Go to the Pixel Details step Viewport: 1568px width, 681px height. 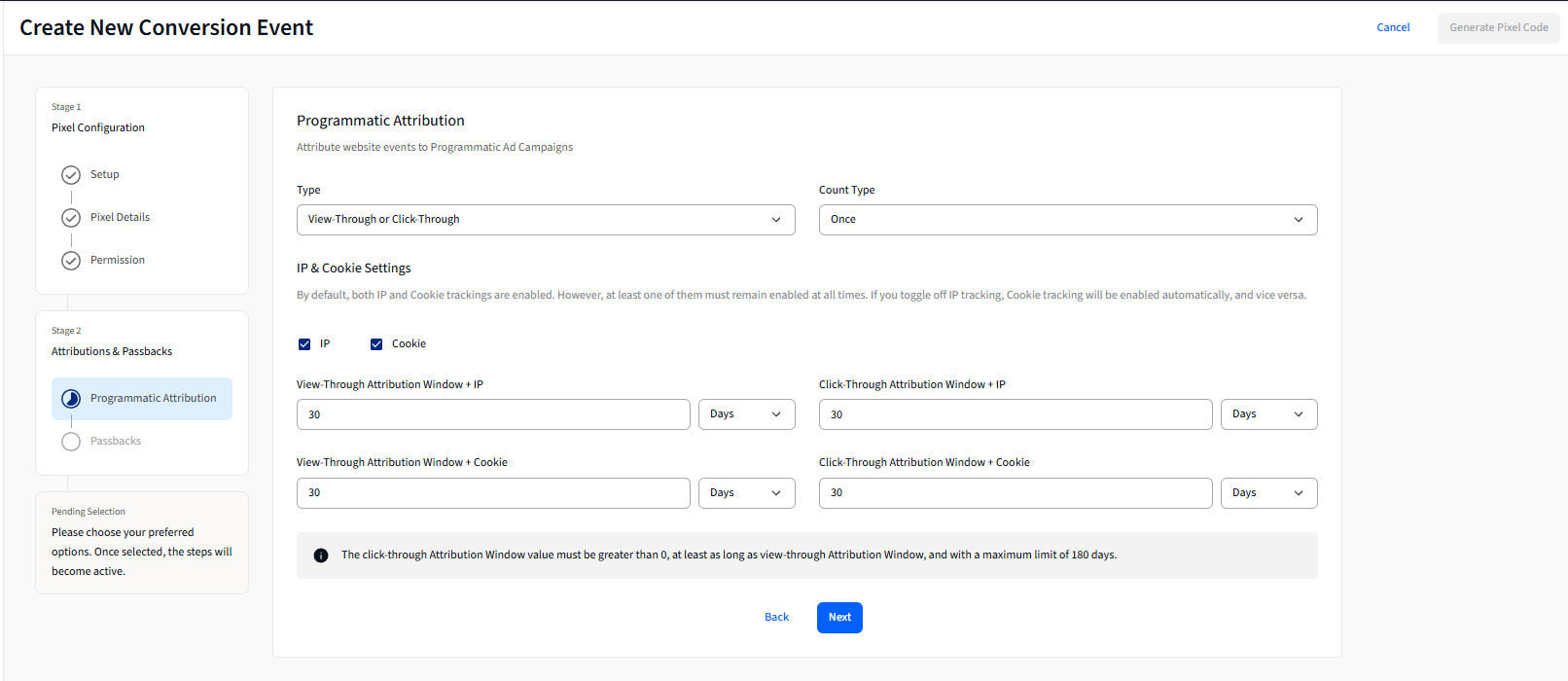point(121,218)
